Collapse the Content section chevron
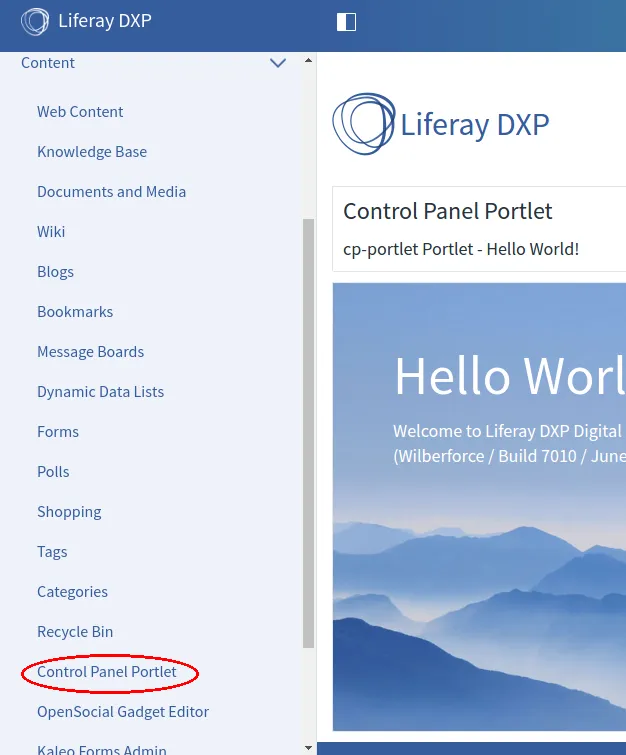 (x=278, y=63)
